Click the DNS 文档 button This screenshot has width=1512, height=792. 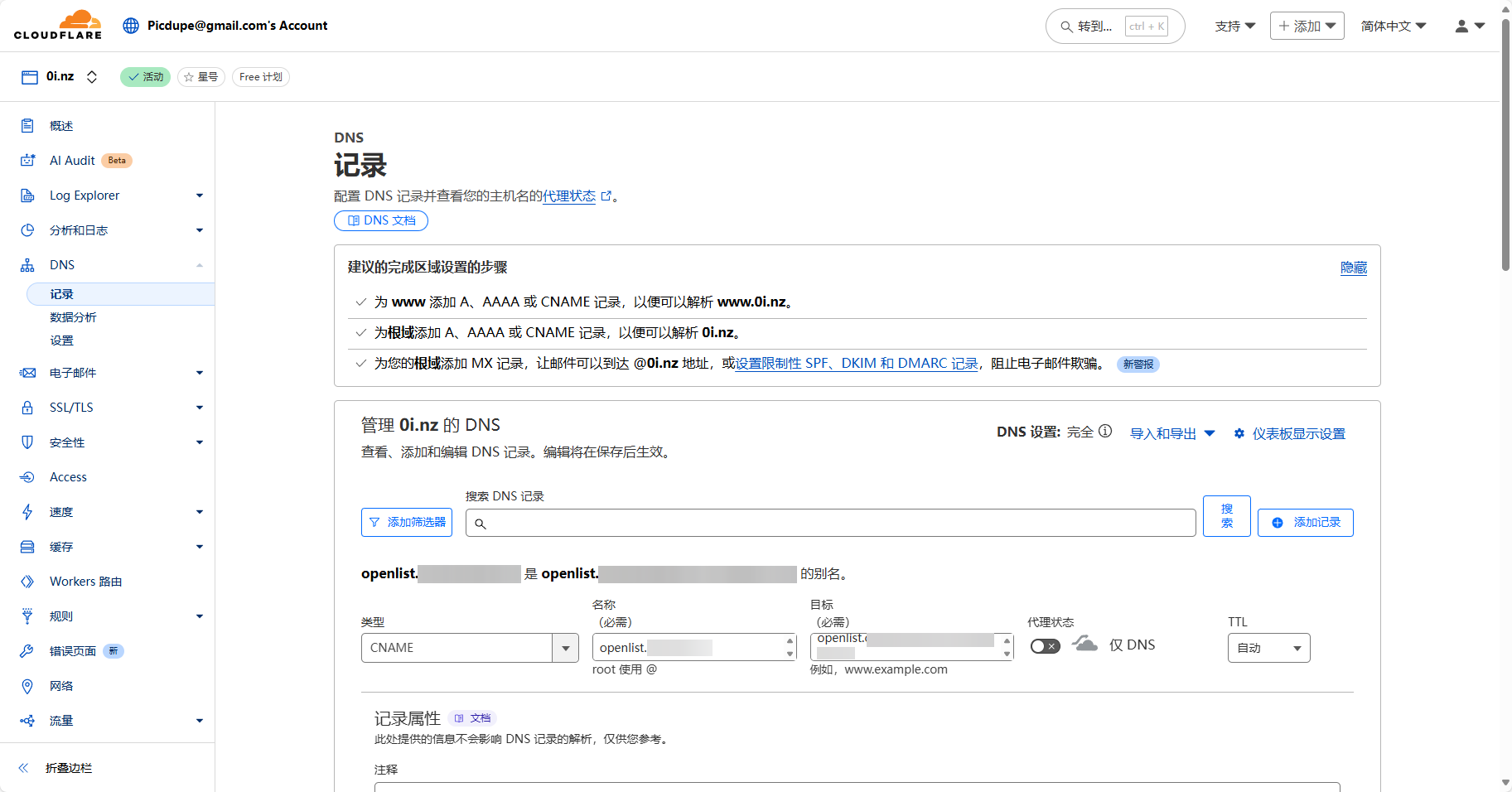381,220
